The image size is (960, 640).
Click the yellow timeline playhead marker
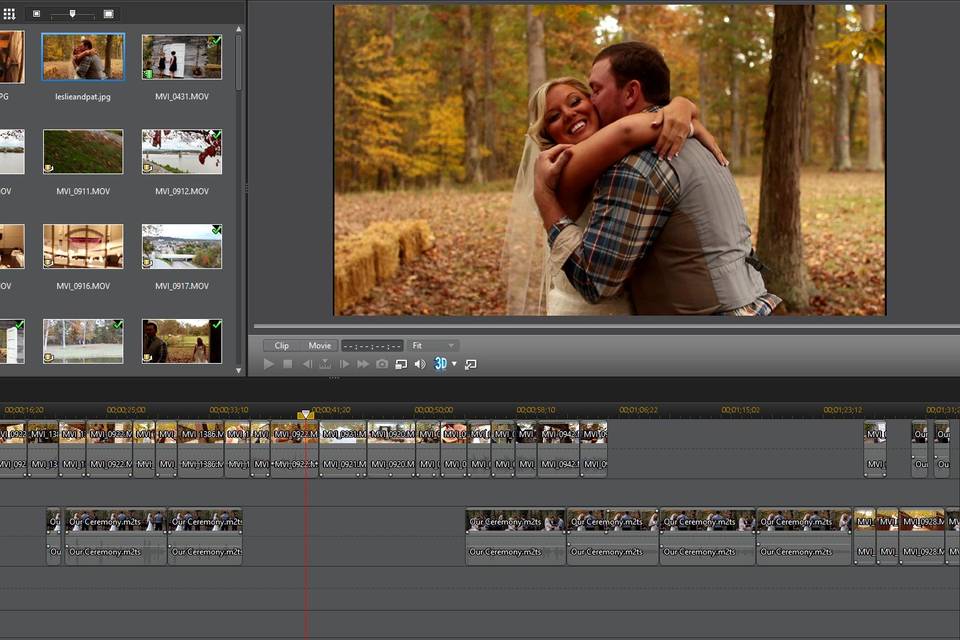point(306,415)
